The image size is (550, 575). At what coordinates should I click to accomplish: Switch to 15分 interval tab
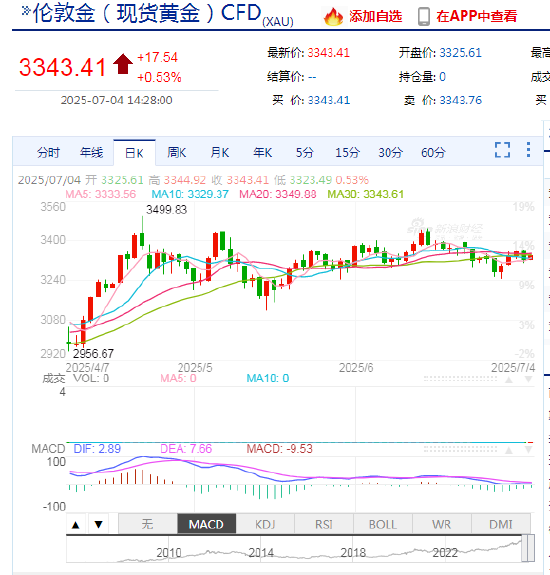[348, 153]
